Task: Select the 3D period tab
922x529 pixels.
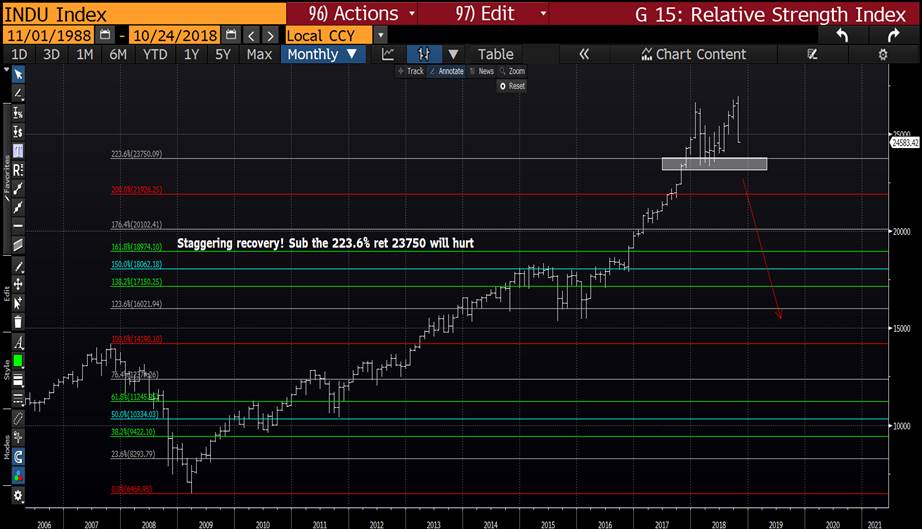Action: pyautogui.click(x=51, y=55)
